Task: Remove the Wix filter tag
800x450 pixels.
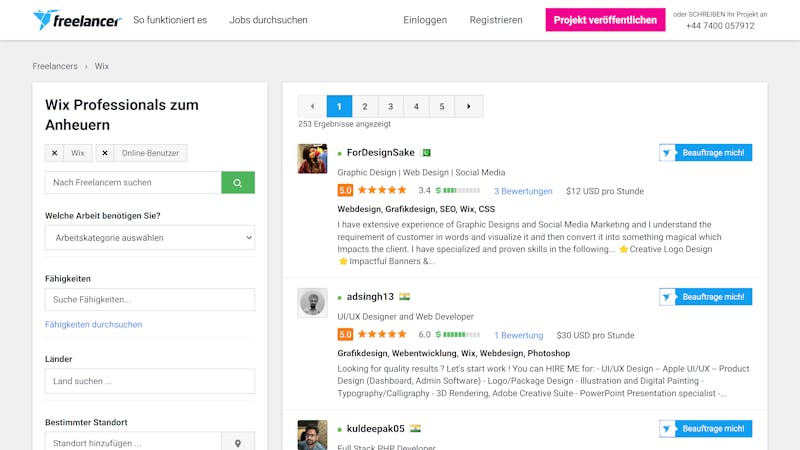Action: 55,153
